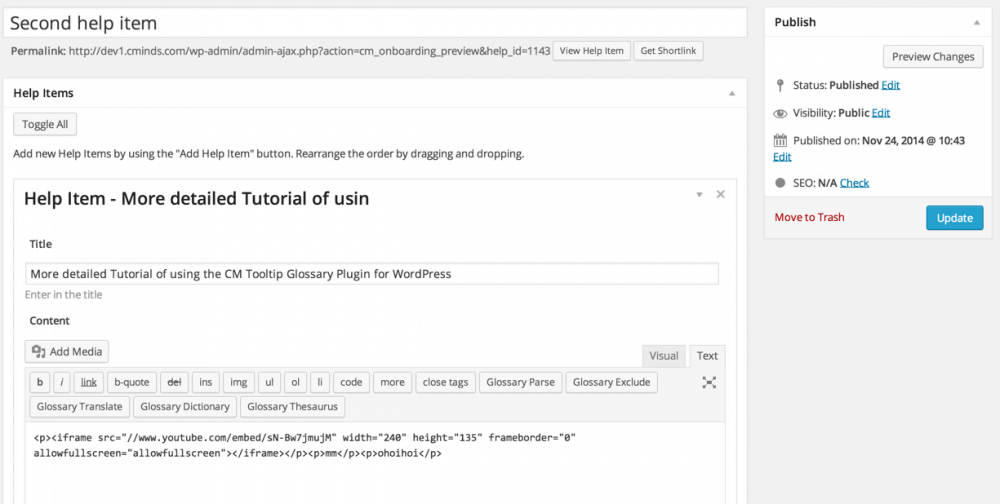Insert bold tag with b button
Screen dimensions: 1000x504
click(x=40, y=382)
